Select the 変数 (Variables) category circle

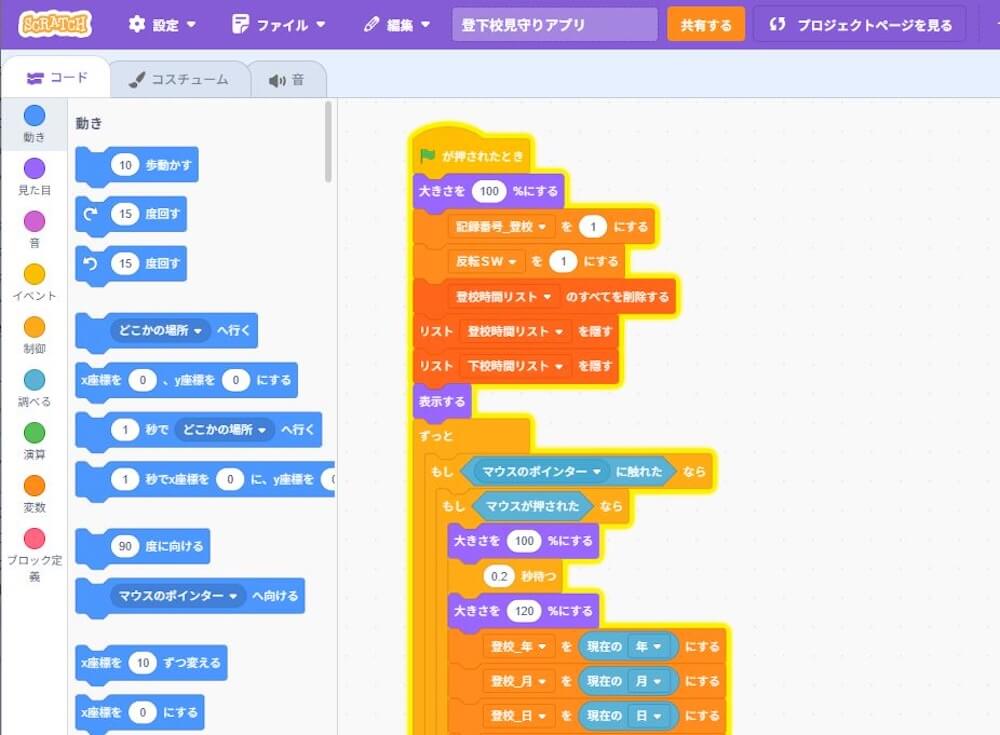click(34, 486)
